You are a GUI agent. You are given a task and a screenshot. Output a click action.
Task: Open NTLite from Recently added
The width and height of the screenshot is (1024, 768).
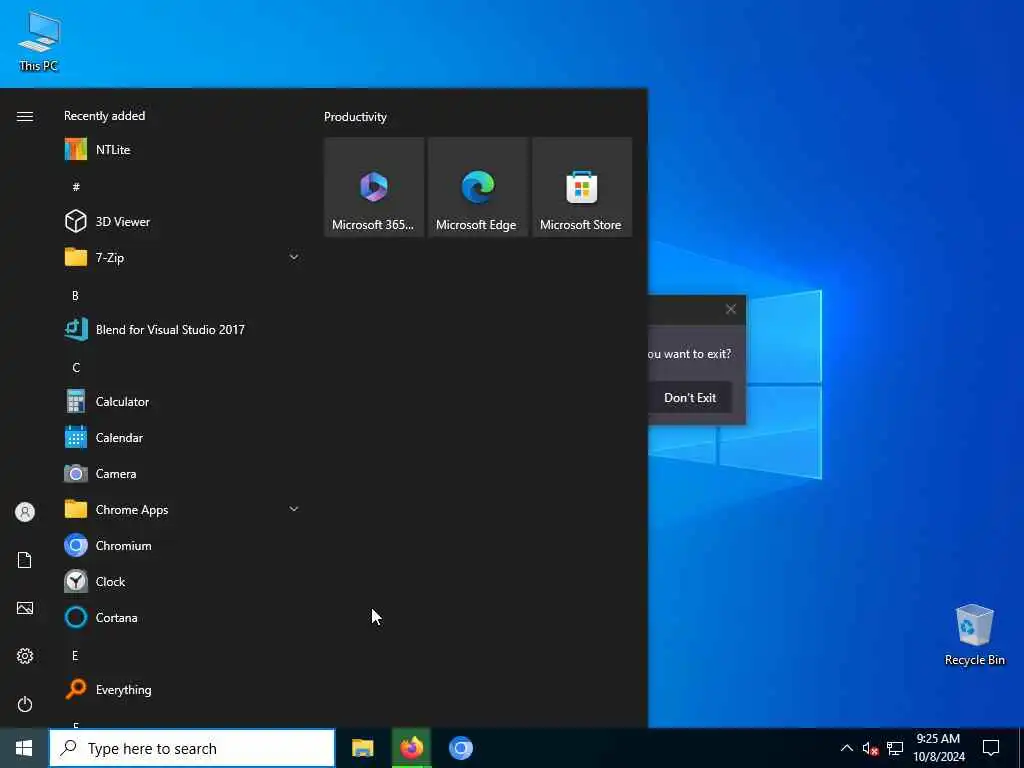[182, 150]
